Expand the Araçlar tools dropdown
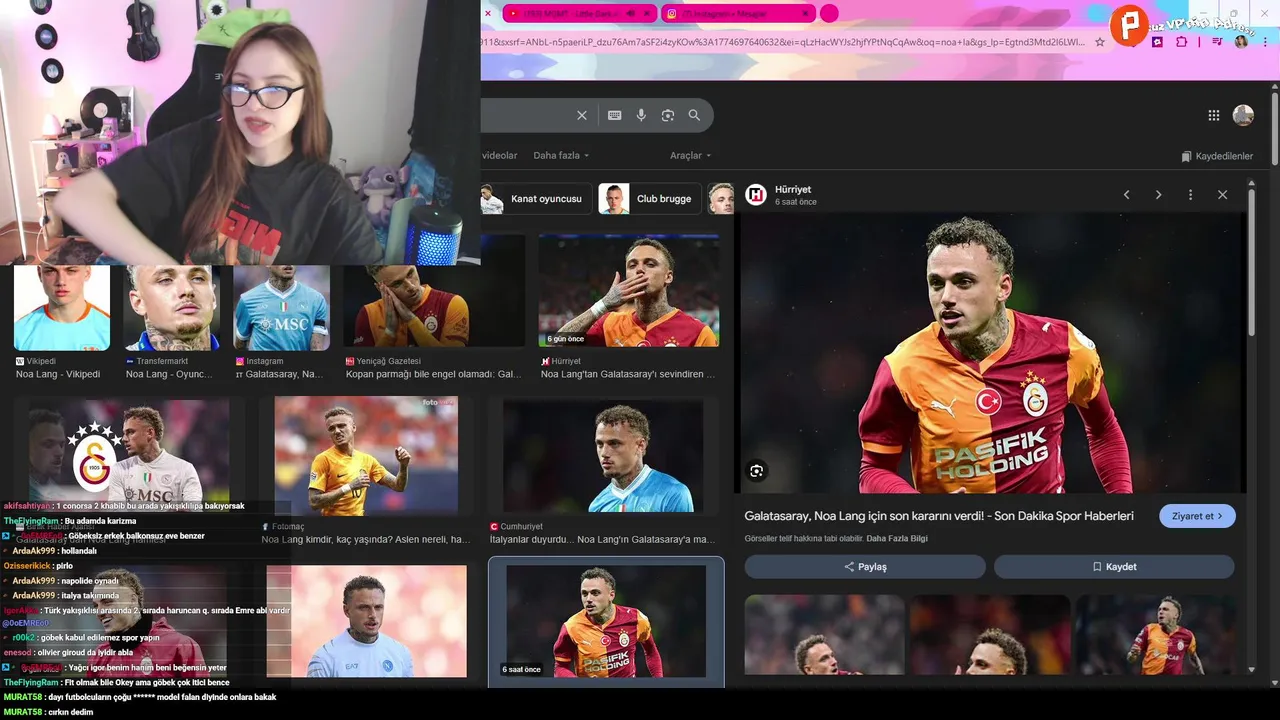The width and height of the screenshot is (1280, 720). click(691, 156)
